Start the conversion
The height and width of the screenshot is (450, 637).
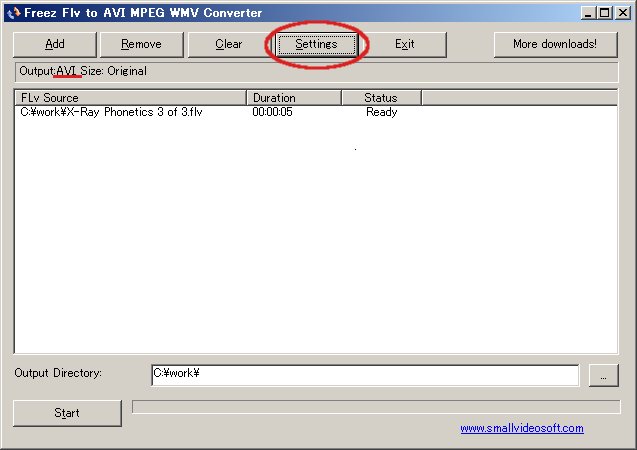click(67, 413)
